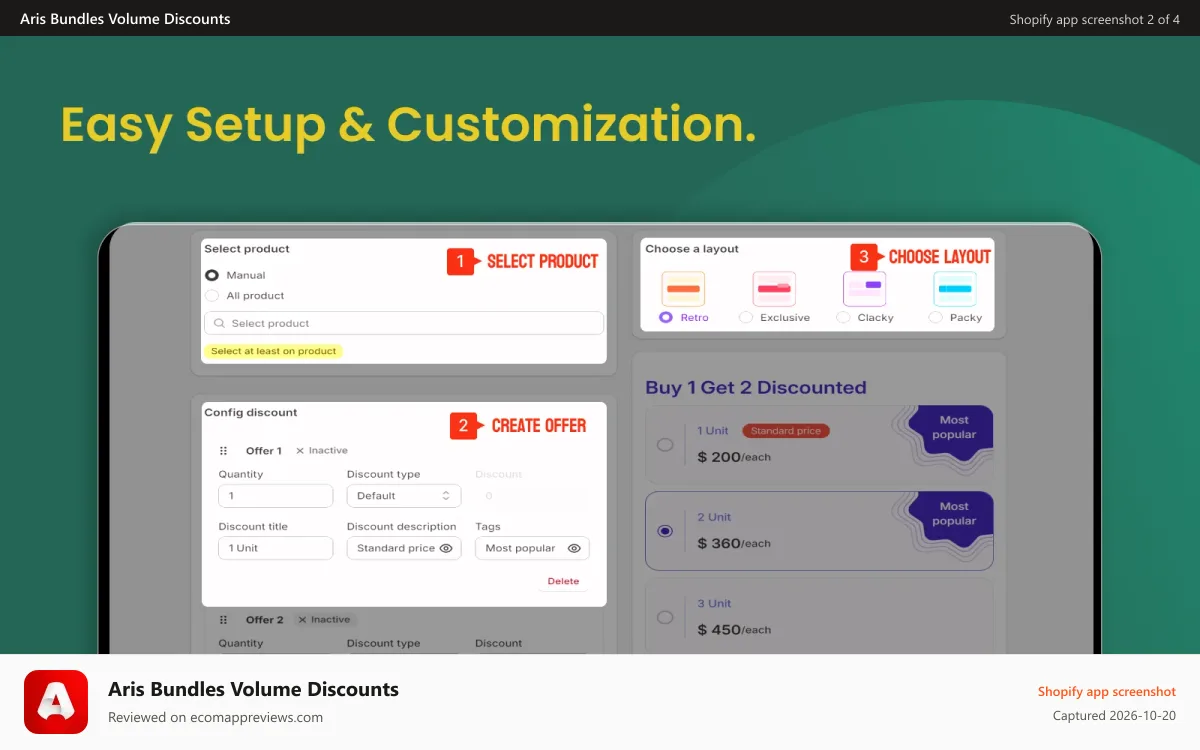The image size is (1200, 750).
Task: Toggle eye icon in Tags field
Action: (x=574, y=548)
